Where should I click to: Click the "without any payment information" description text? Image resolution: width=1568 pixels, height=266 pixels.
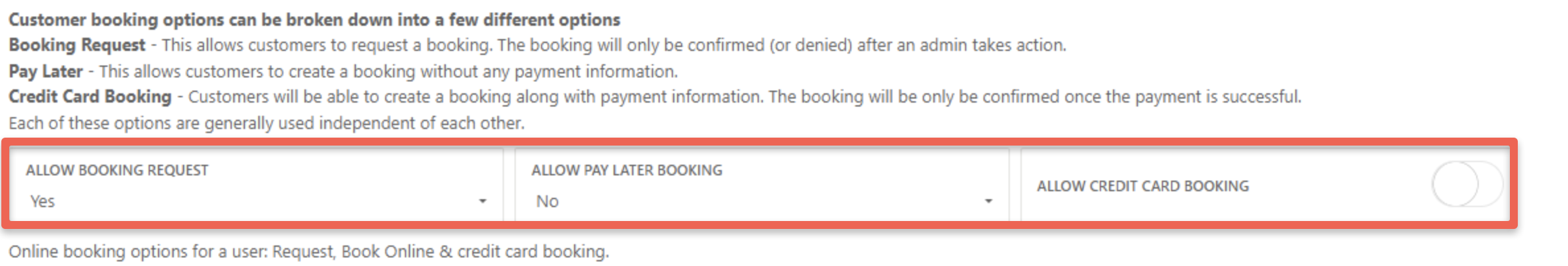click(549, 71)
